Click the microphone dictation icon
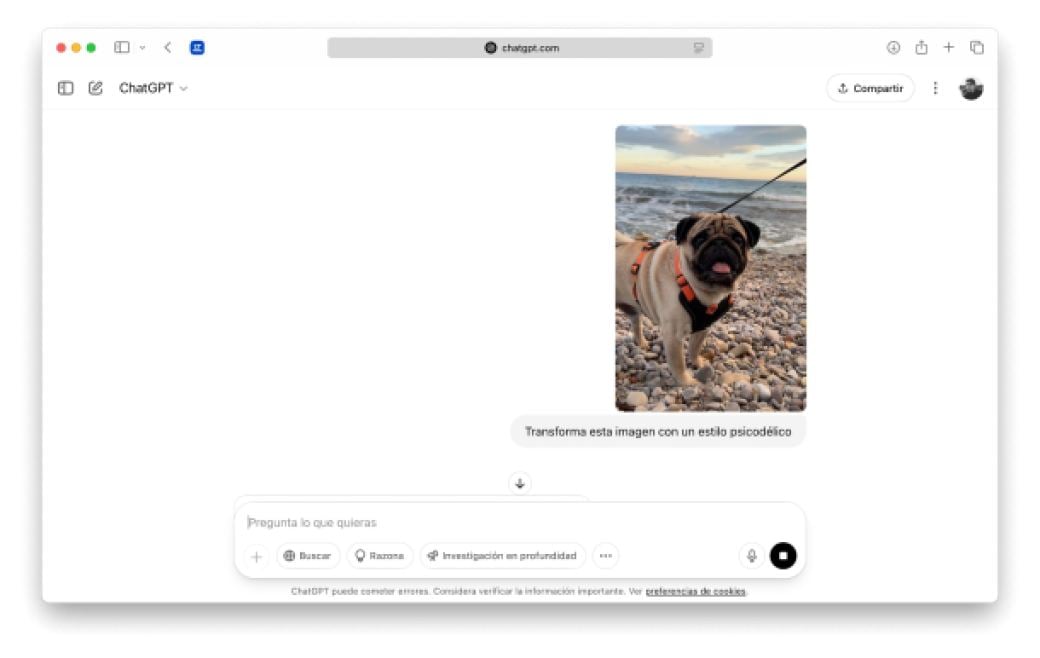 751,556
